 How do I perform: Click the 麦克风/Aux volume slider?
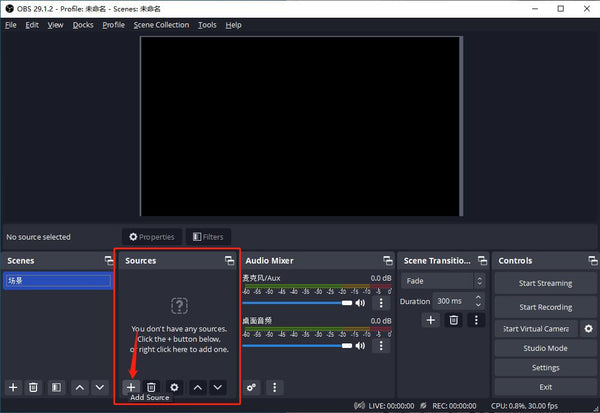coord(296,302)
